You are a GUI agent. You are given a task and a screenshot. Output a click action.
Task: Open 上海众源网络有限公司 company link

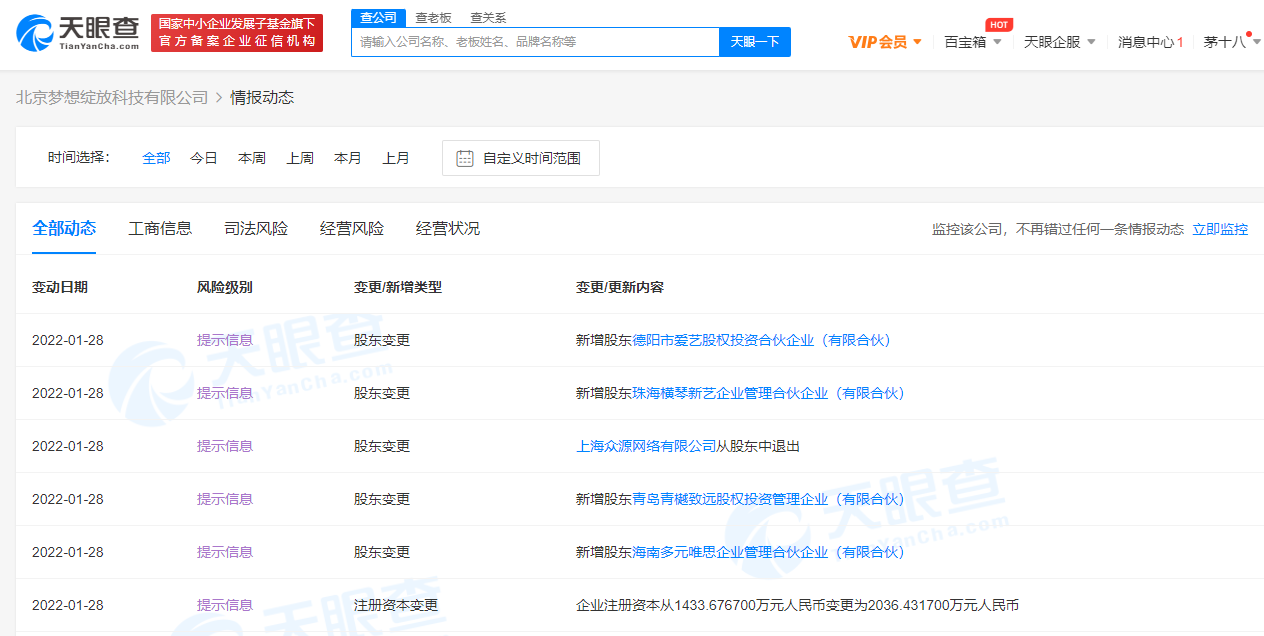[646, 446]
